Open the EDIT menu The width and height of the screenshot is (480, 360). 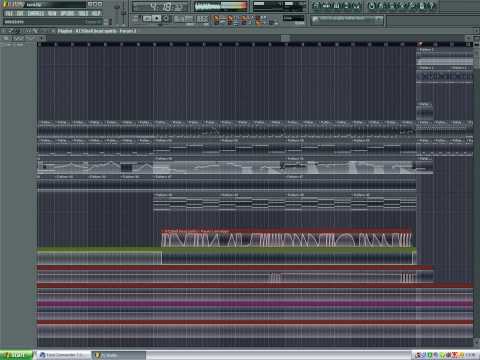pyautogui.click(x=20, y=14)
